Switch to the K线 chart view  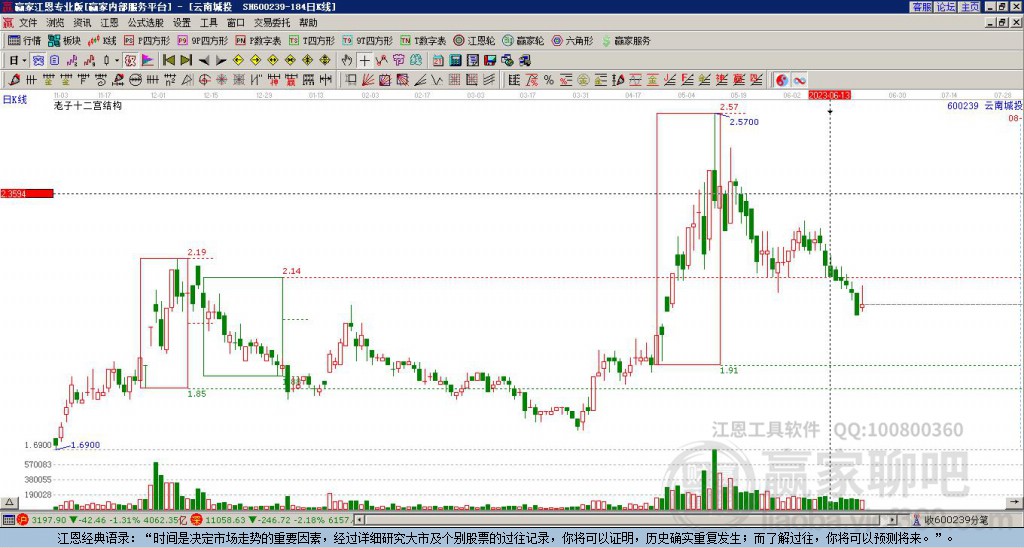pos(103,40)
